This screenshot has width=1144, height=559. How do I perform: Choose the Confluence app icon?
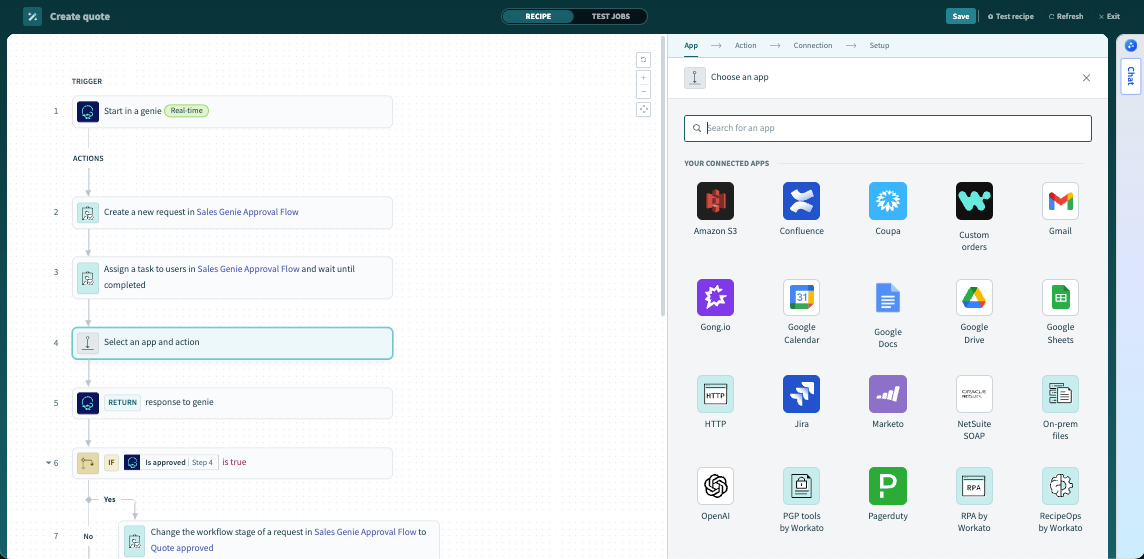point(801,201)
